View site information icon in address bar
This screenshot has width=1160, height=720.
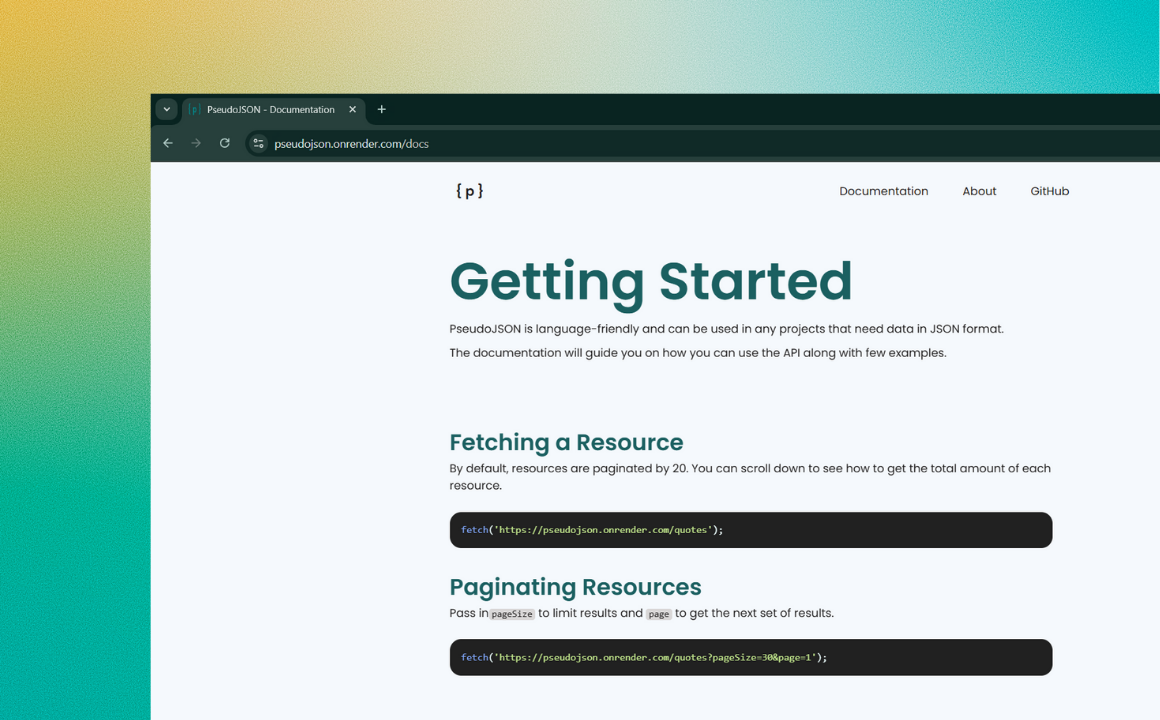click(x=258, y=143)
